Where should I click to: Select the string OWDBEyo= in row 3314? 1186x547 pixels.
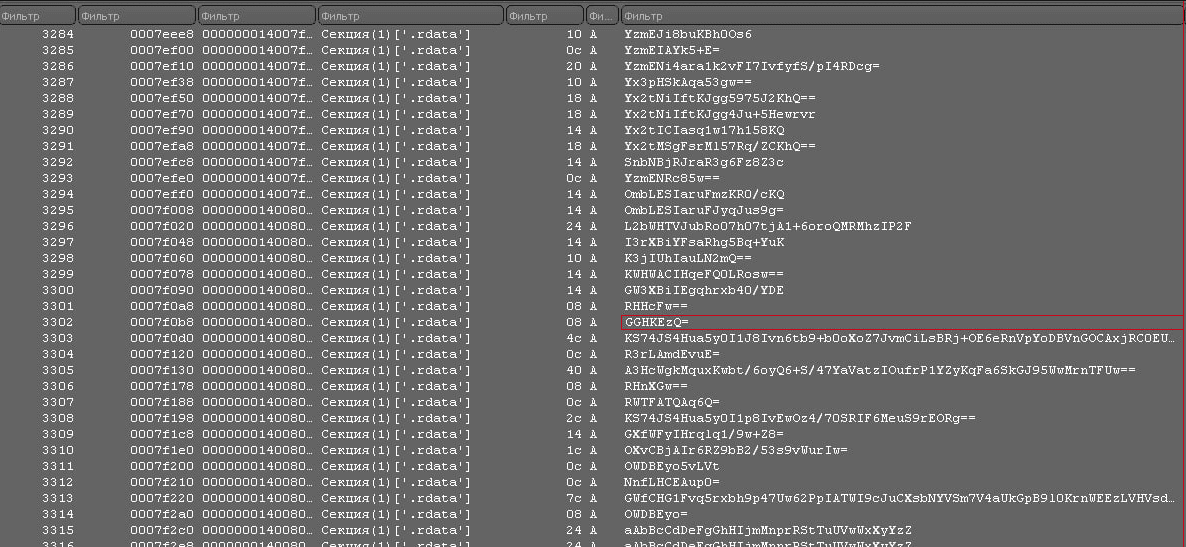pyautogui.click(x=656, y=514)
